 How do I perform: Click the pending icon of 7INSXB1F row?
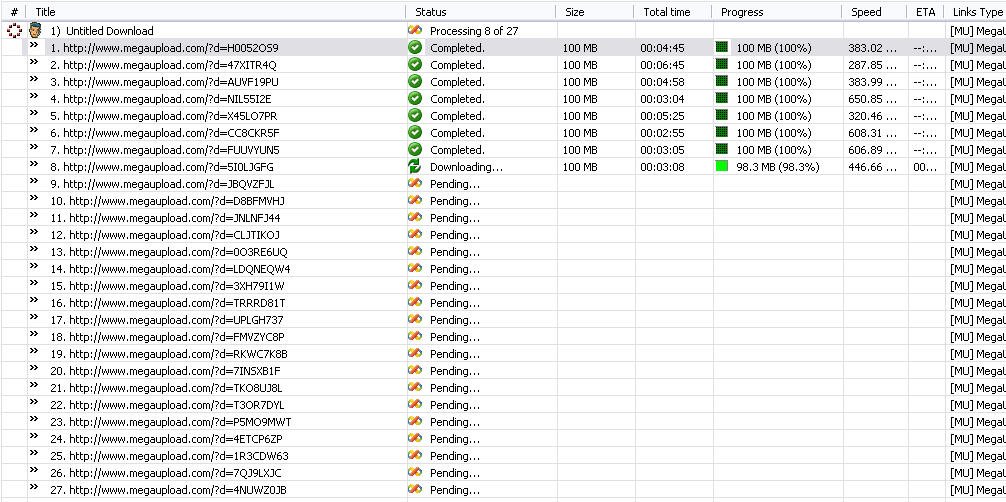[x=415, y=370]
